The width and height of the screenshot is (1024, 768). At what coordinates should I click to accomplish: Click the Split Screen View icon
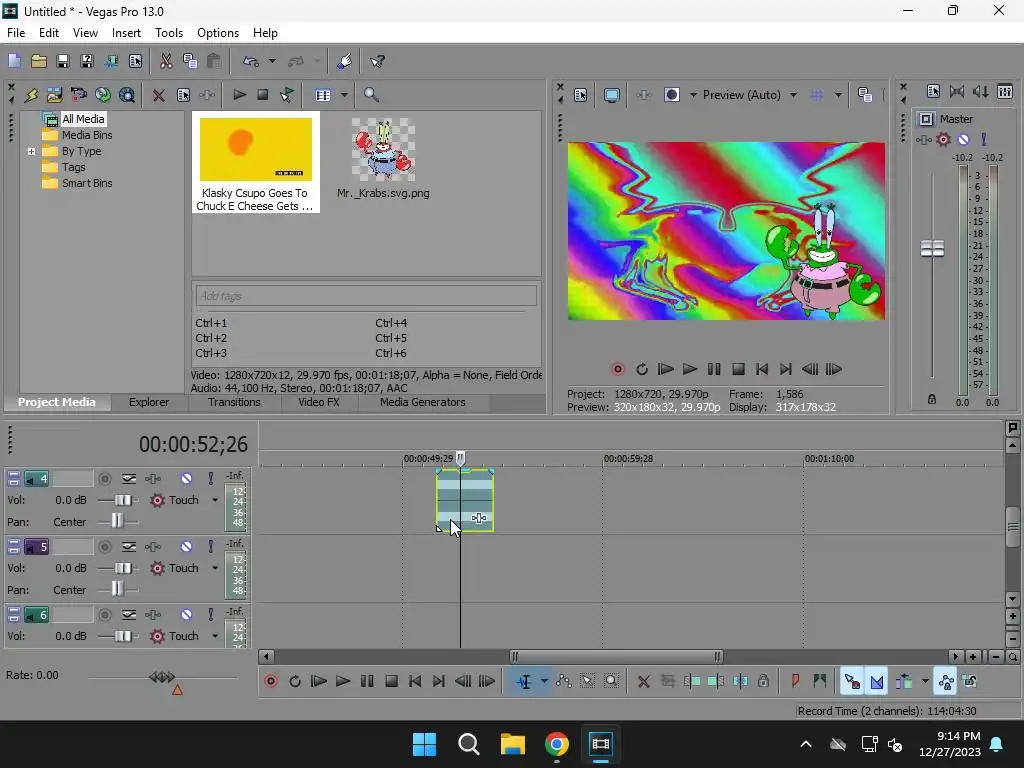[671, 95]
